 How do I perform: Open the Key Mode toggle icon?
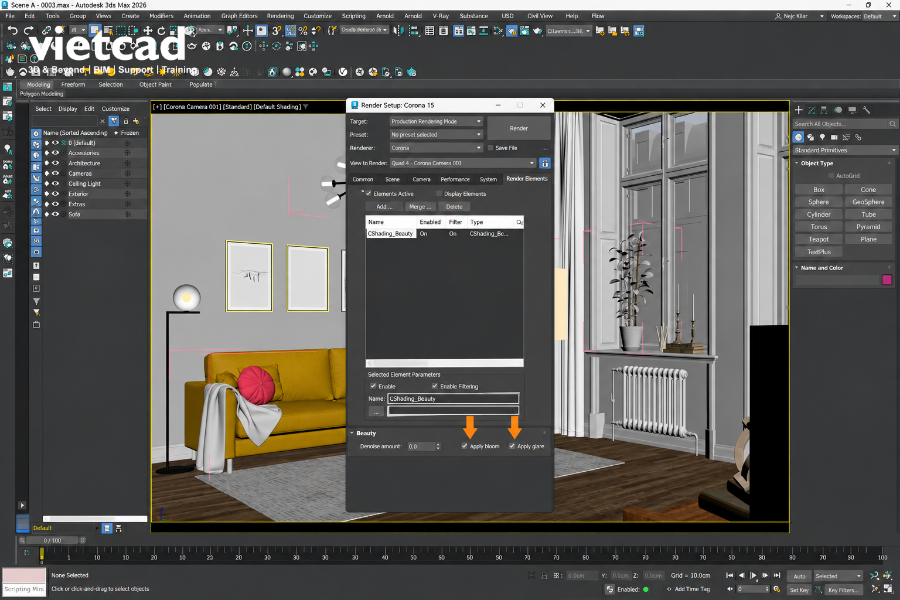pos(730,589)
